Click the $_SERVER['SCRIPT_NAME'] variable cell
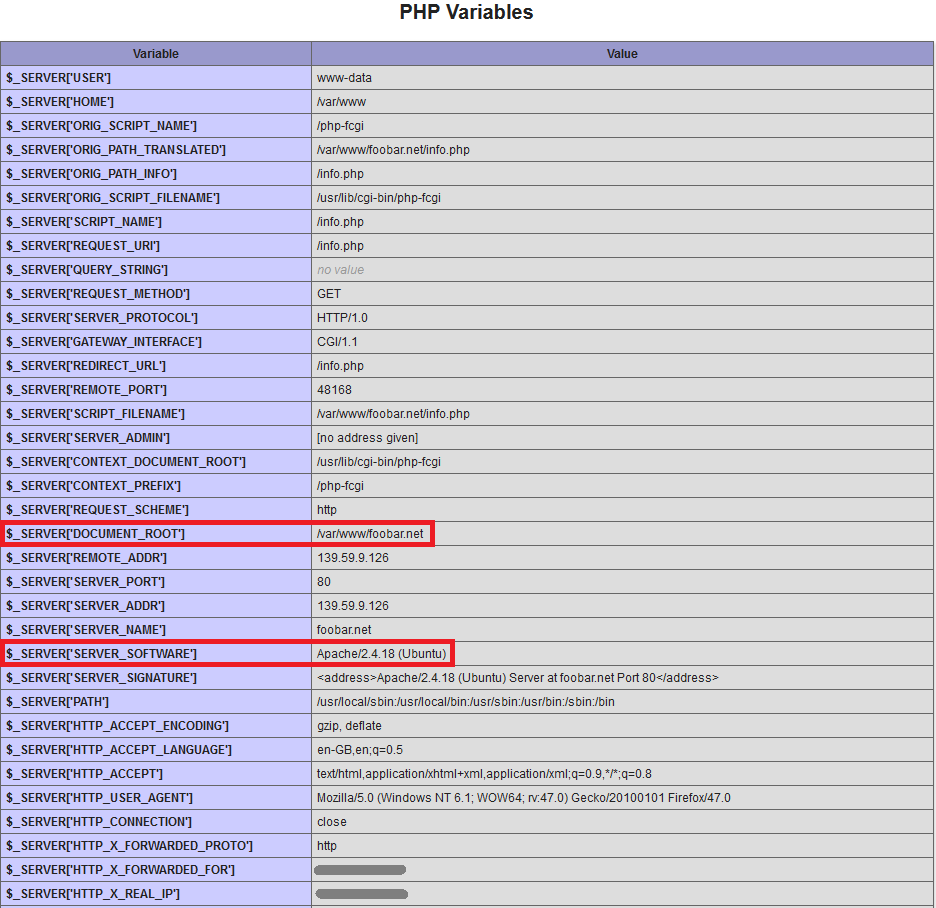The width and height of the screenshot is (936, 908). click(156, 221)
